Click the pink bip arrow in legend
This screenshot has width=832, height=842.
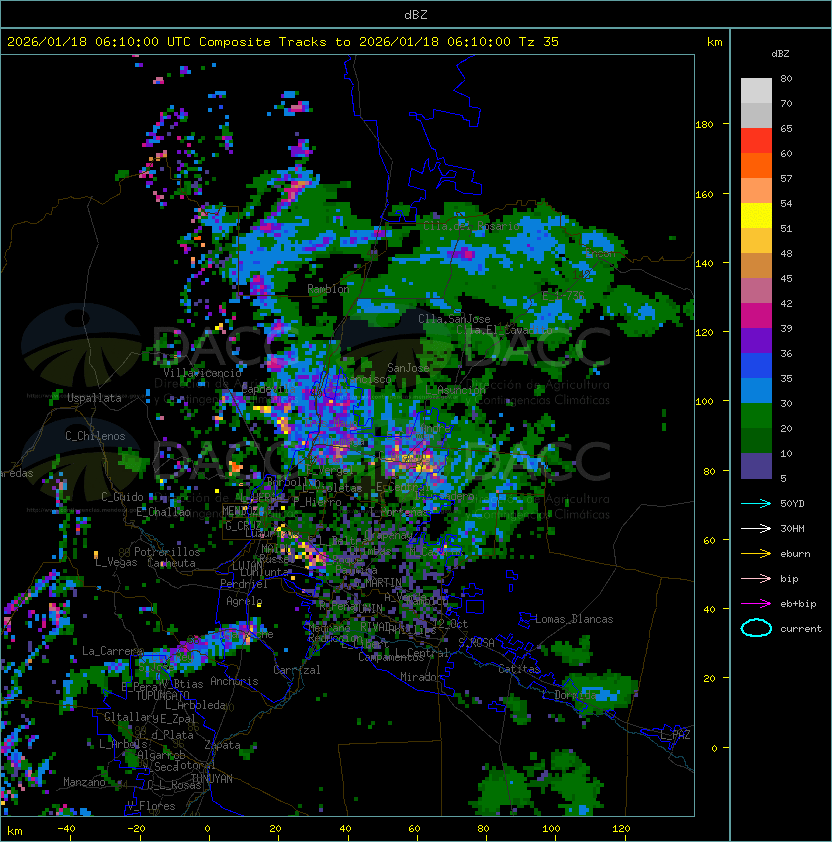coord(756,578)
